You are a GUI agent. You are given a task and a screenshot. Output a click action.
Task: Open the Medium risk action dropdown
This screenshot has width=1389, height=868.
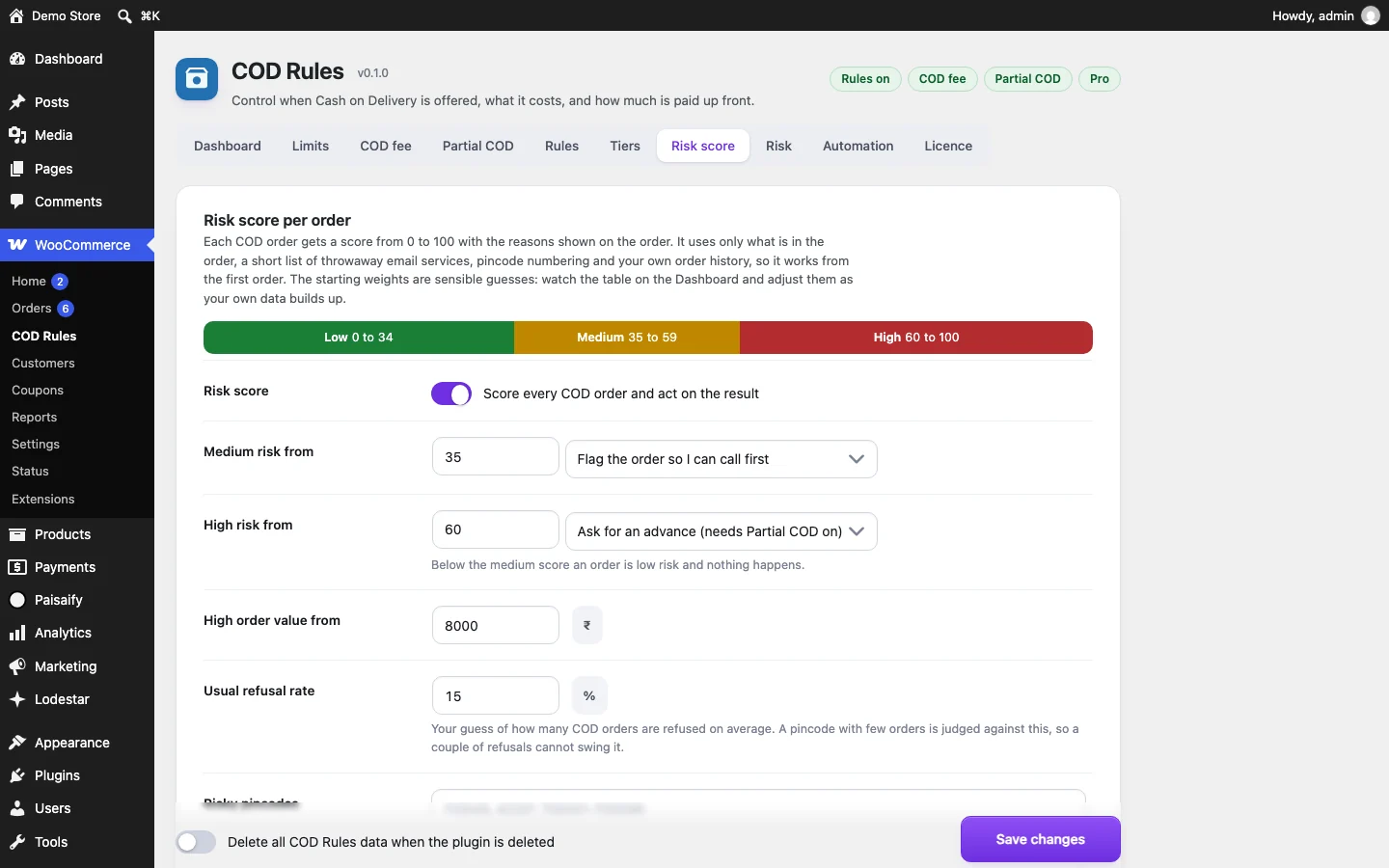[722, 459]
